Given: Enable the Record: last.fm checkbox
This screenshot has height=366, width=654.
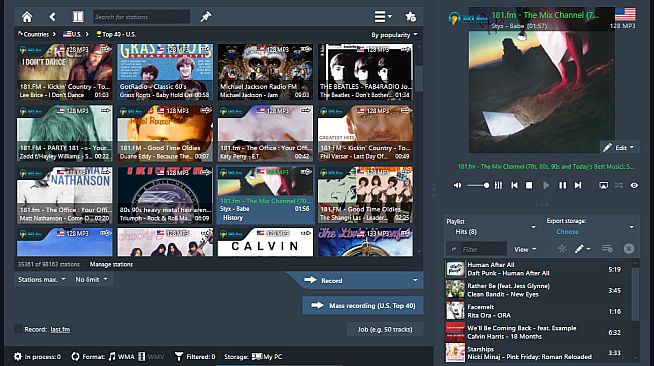Looking at the screenshot, I should pyautogui.click(x=18, y=329).
